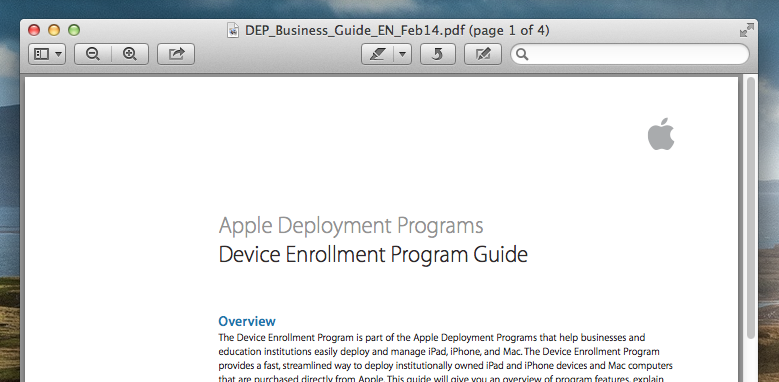Viewport: 779px width, 382px height.
Task: Expand the highlight color dropdown arrow
Action: (x=403, y=54)
